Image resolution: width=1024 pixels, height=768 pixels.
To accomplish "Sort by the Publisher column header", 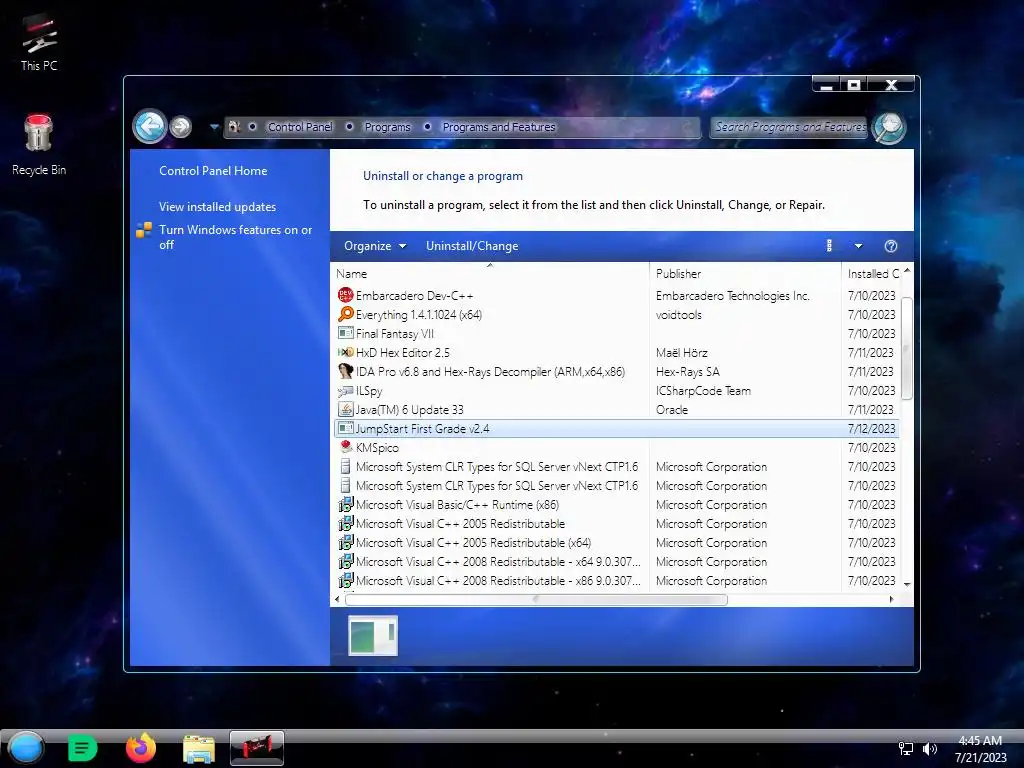I will [x=745, y=274].
